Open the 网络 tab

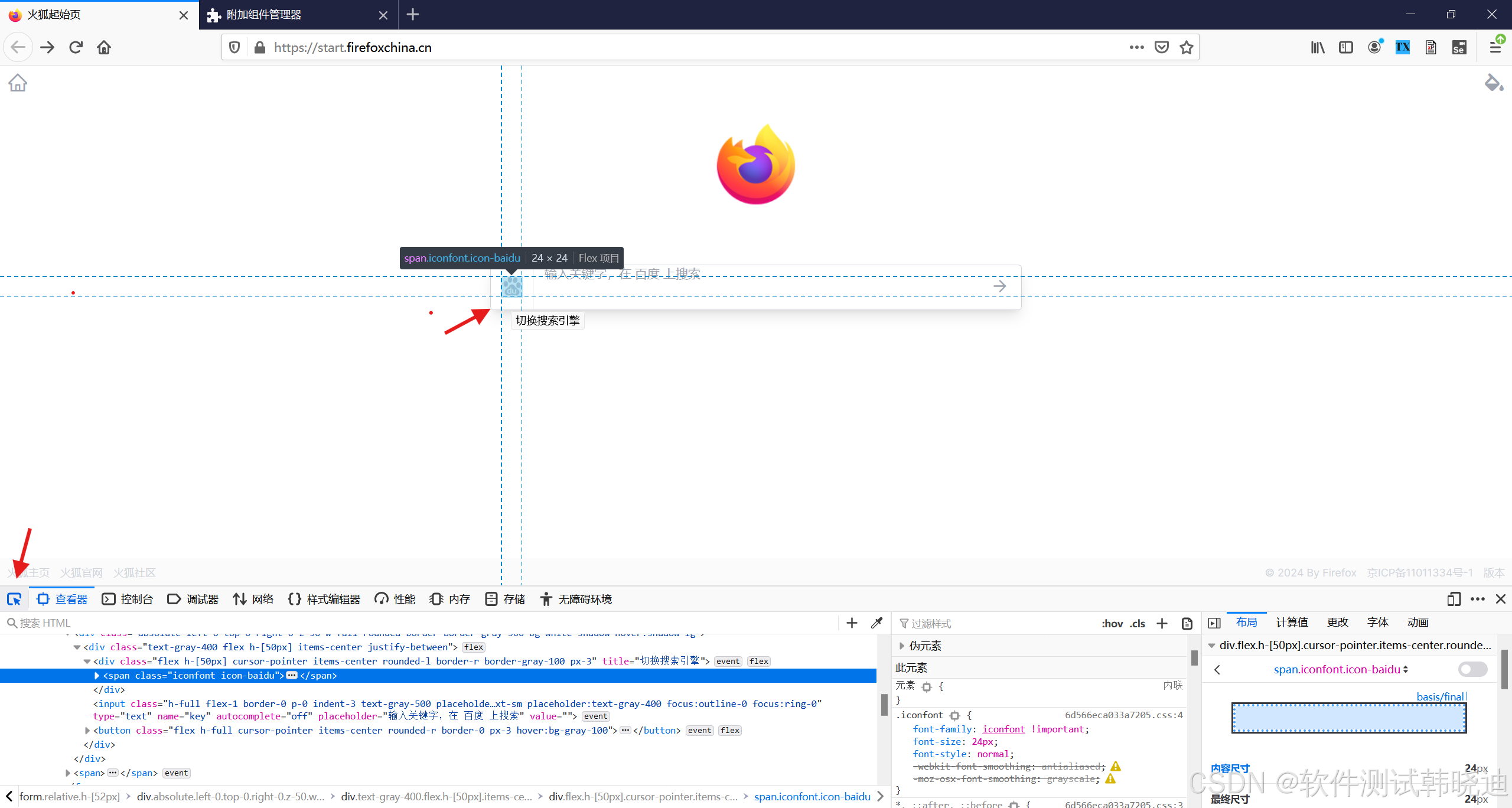point(253,599)
